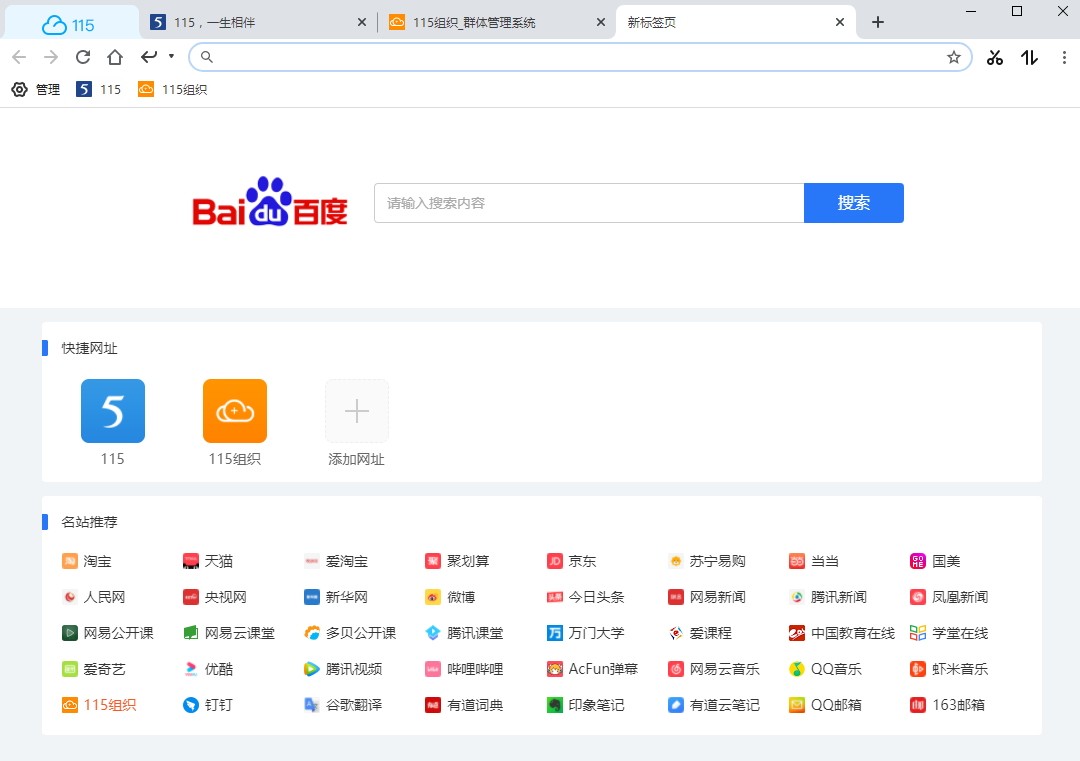1080x761 pixels.
Task: Open the 凤凰新闻 link
Action: tap(949, 597)
